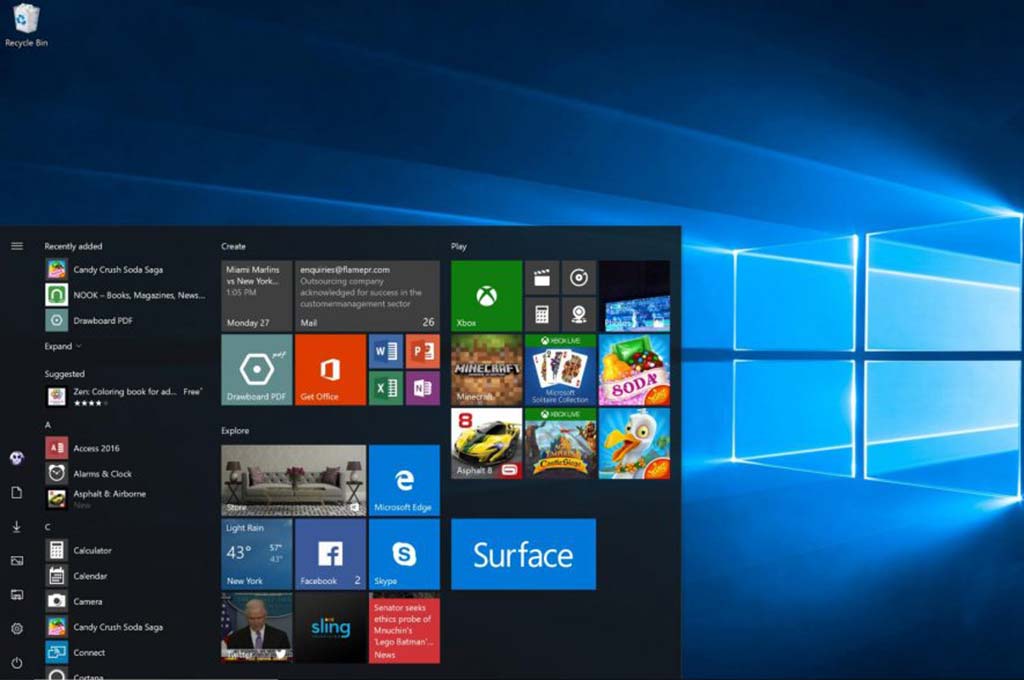
Task: Open Camera from the app list
Action: 125,601
